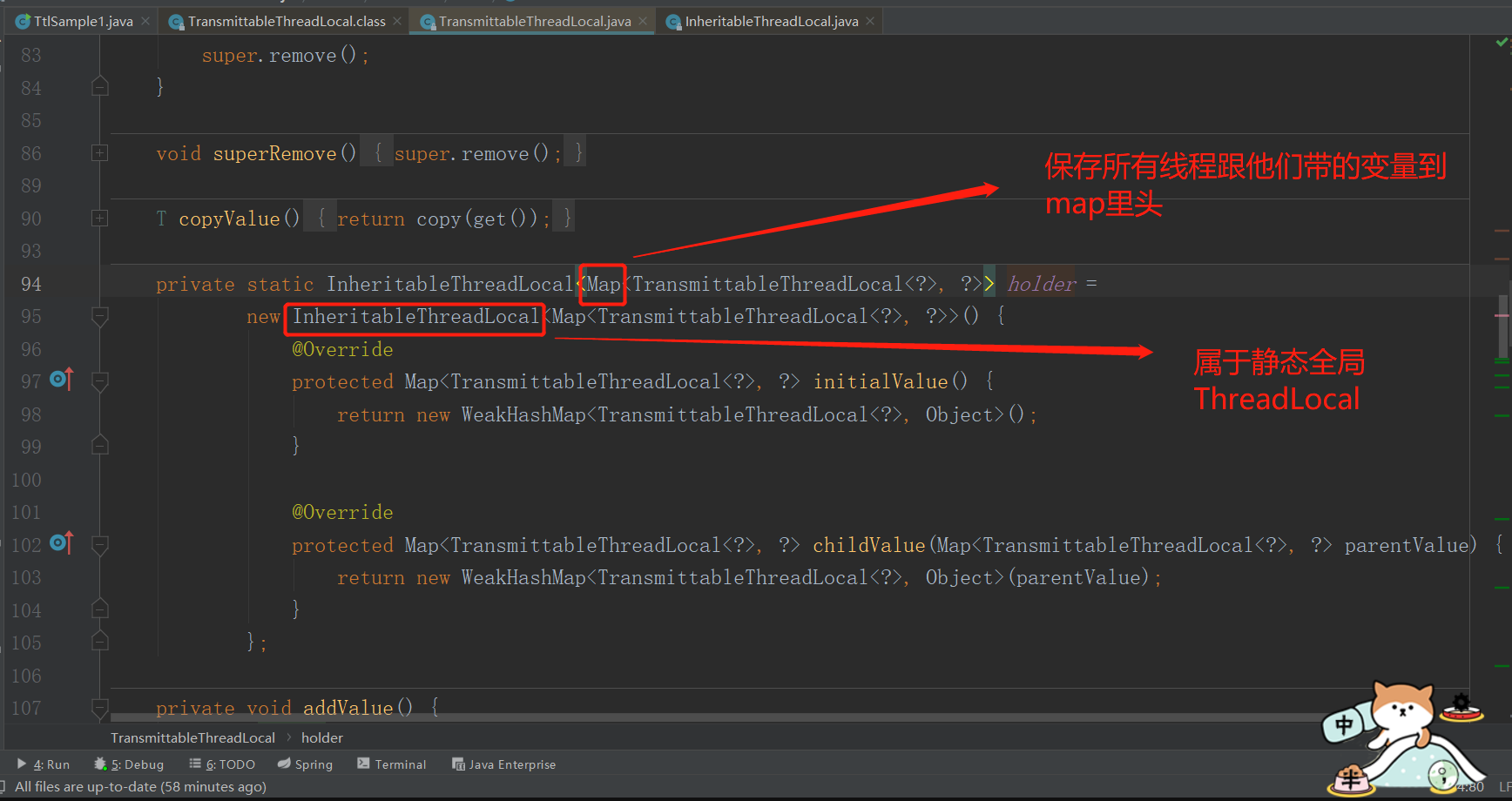Switch to the TtlSample1.java tab
Screen dimensions: 1512x801
click(x=84, y=21)
